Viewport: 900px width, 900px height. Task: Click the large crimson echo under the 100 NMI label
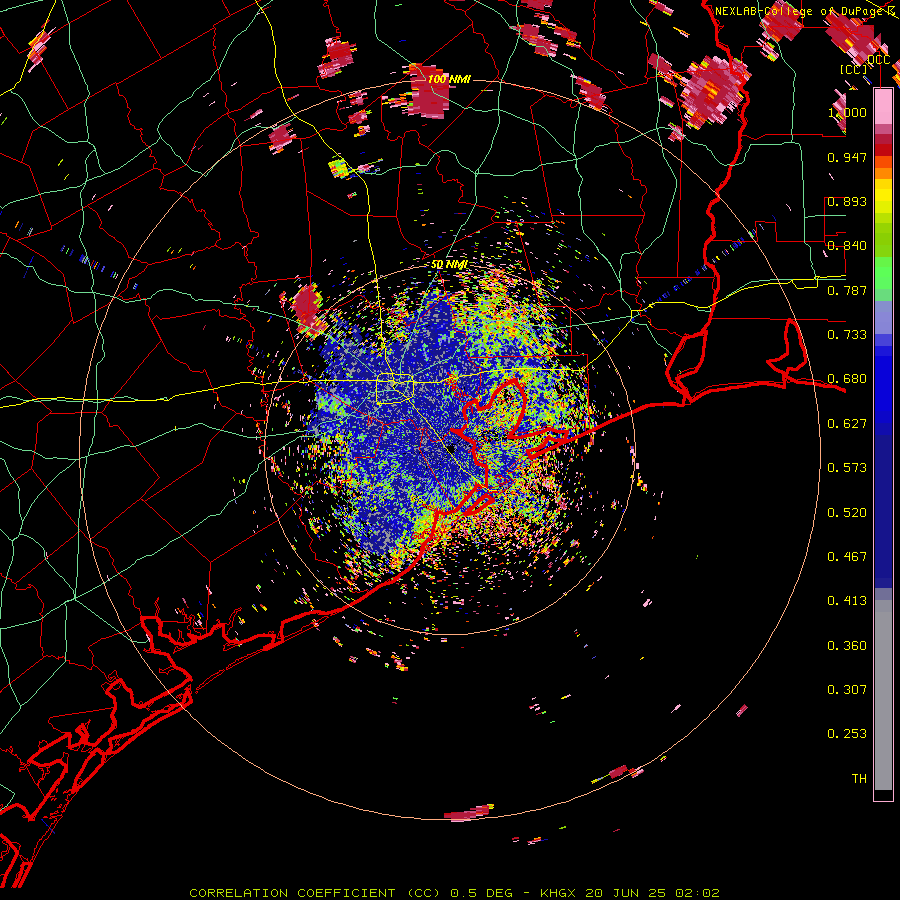click(x=428, y=92)
